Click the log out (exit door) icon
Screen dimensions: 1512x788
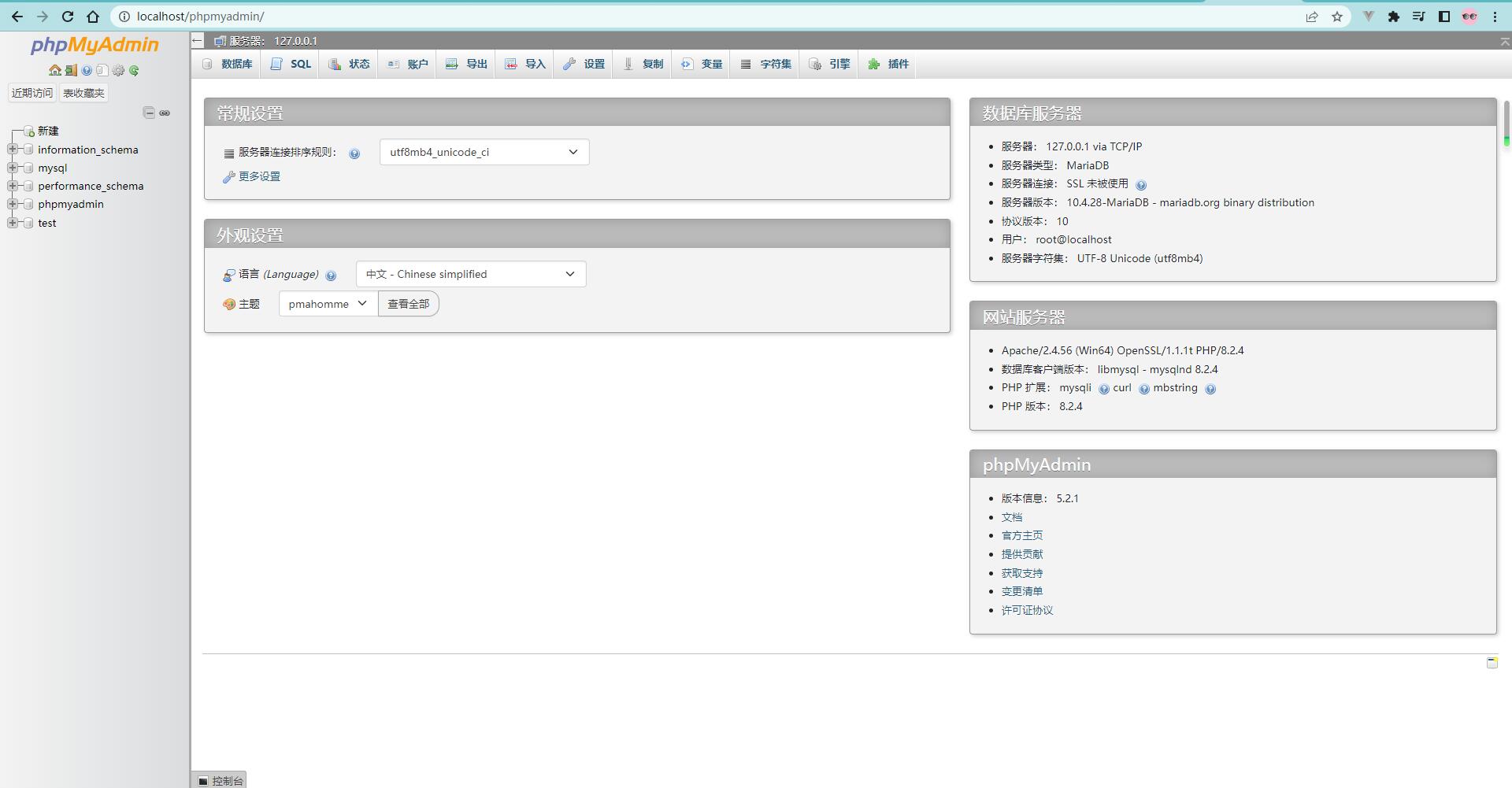[x=71, y=71]
